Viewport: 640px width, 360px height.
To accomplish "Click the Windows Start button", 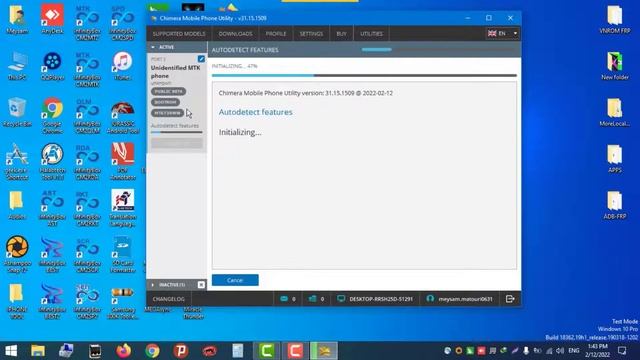I will pos(11,351).
